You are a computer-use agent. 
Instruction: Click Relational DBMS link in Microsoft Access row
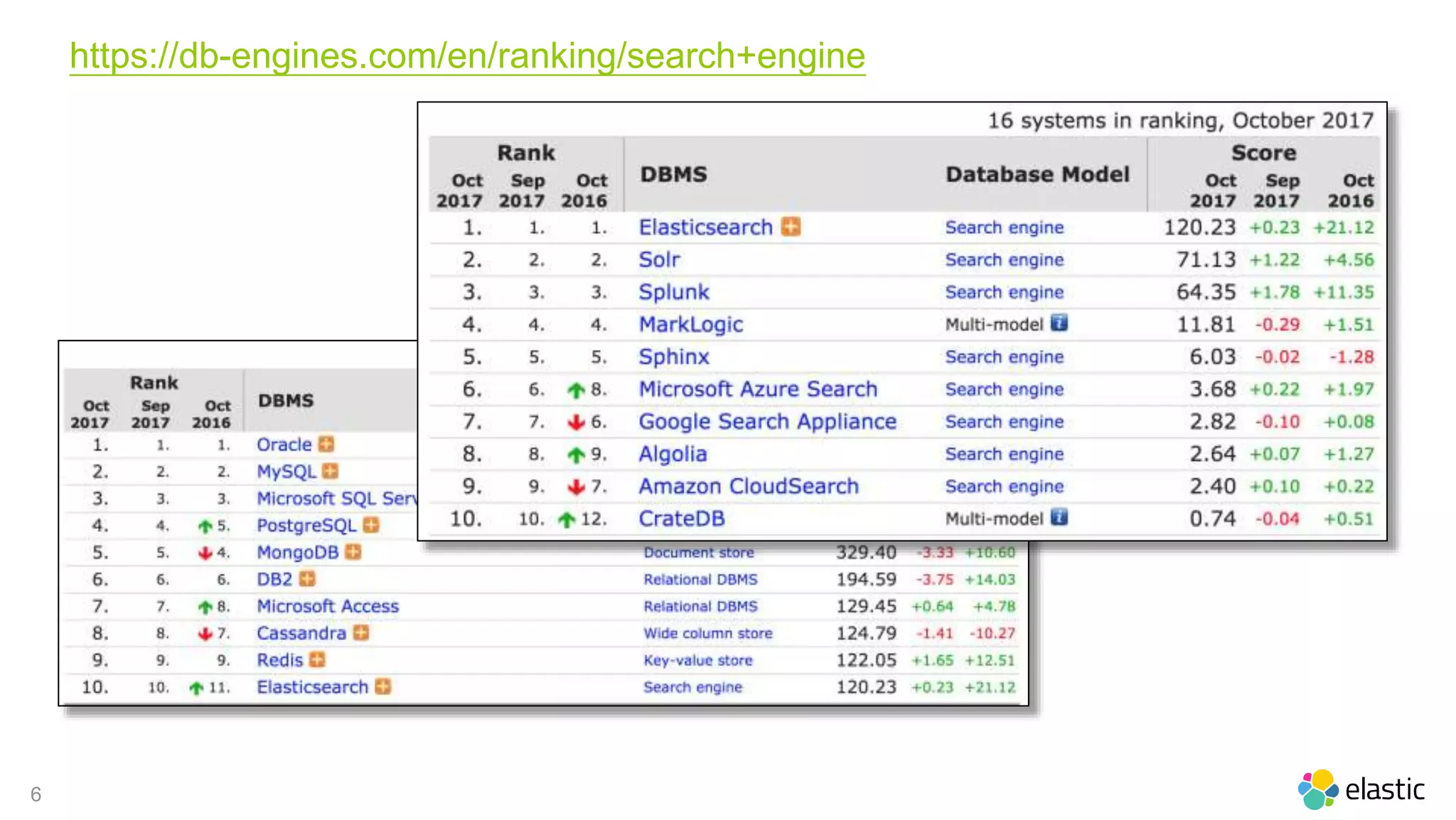700,606
